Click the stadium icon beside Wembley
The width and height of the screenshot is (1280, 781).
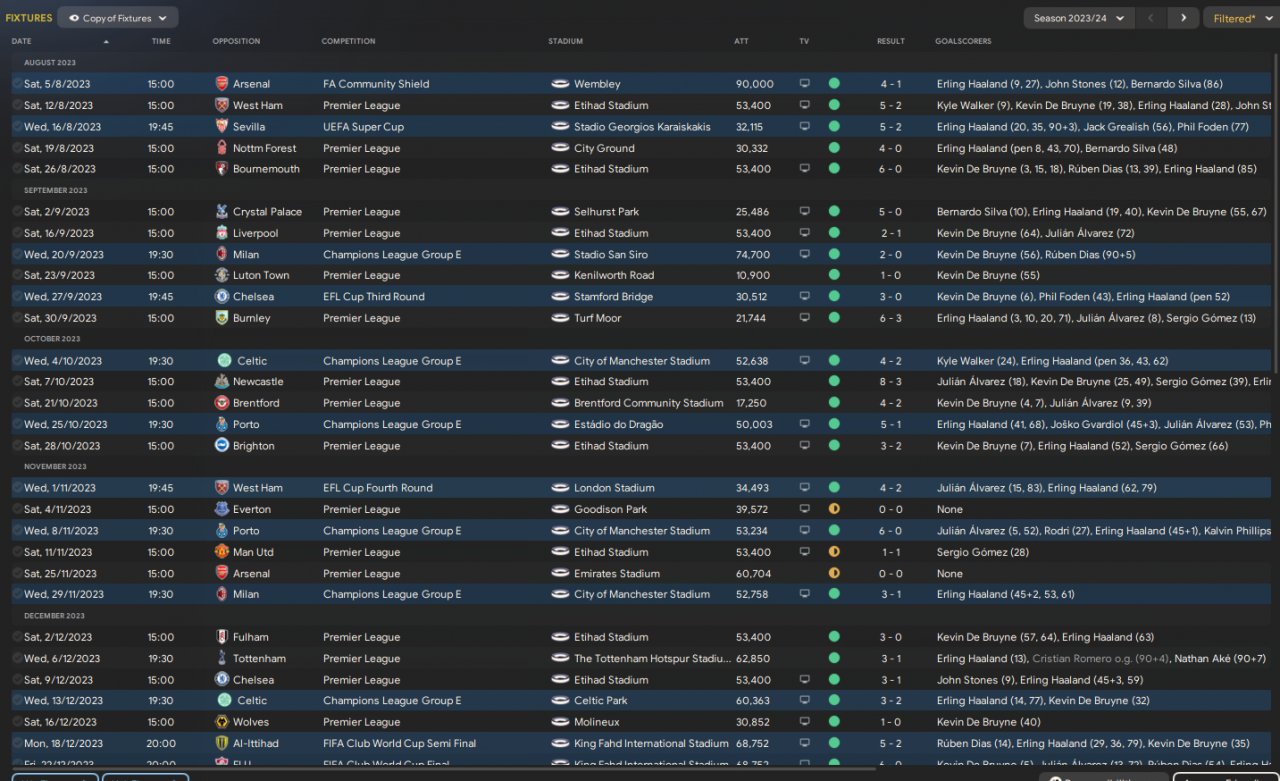point(560,84)
